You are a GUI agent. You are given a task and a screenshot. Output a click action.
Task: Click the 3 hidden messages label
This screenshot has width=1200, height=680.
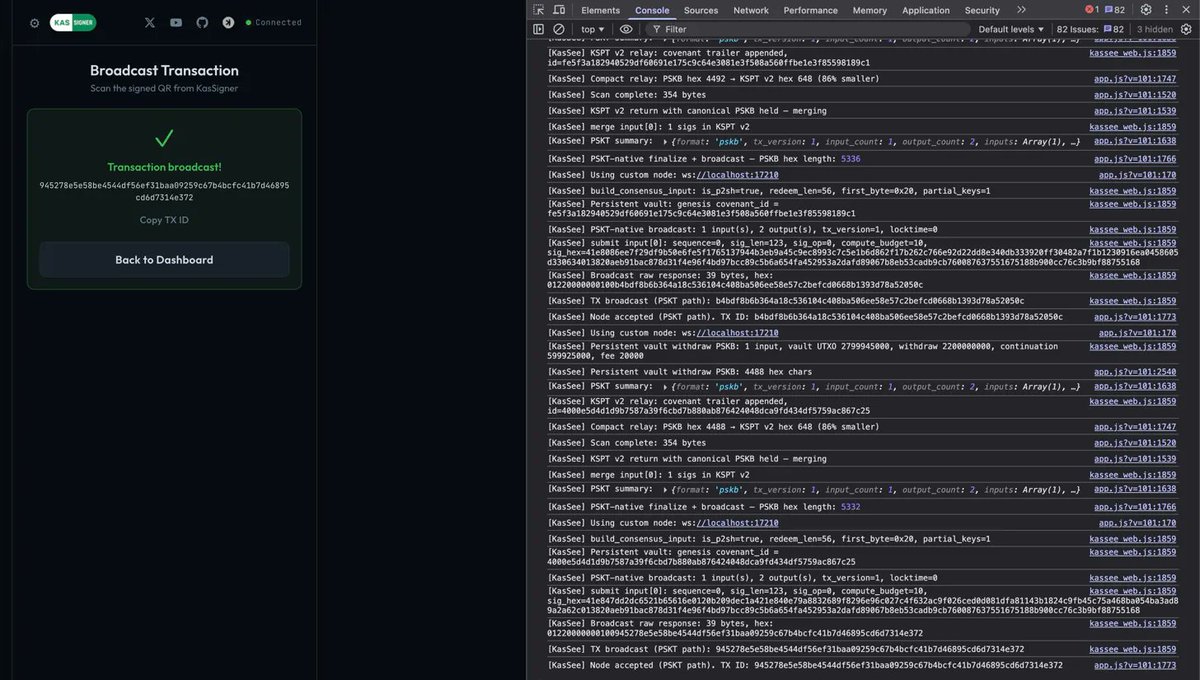1154,30
